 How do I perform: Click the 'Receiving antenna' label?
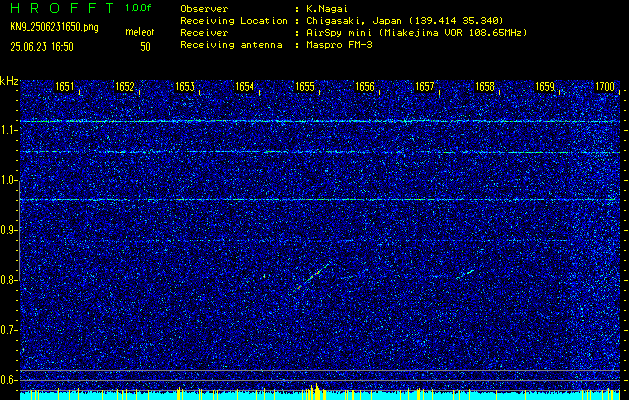click(x=231, y=45)
